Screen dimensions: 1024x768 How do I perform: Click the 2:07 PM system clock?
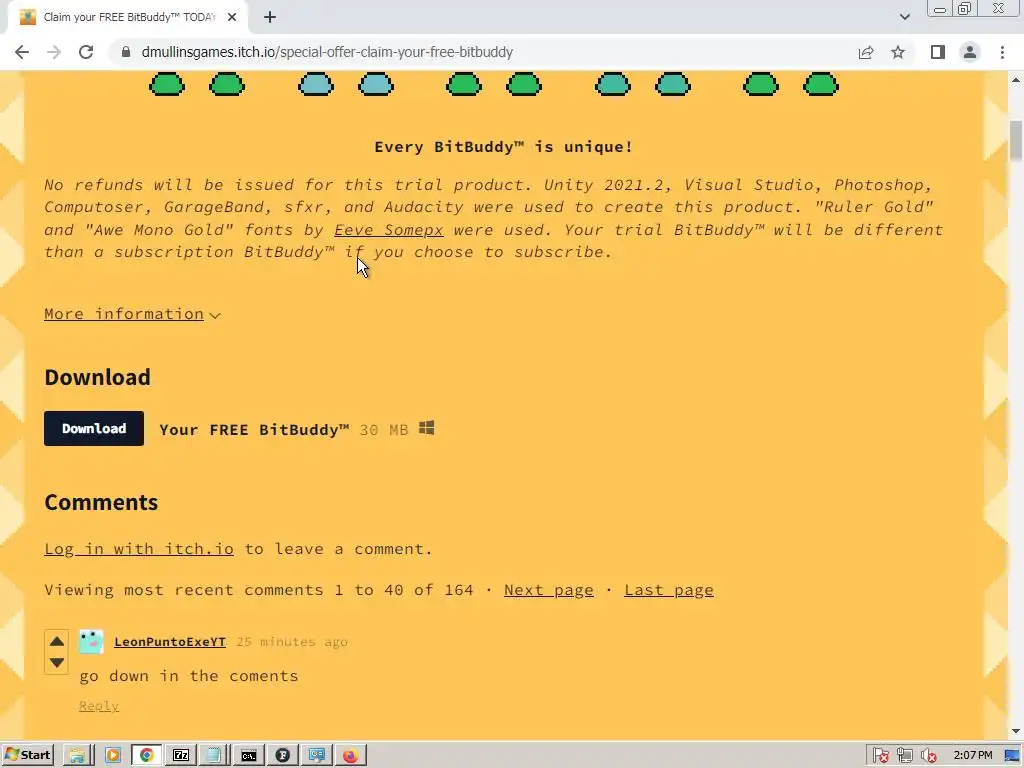(x=972, y=756)
